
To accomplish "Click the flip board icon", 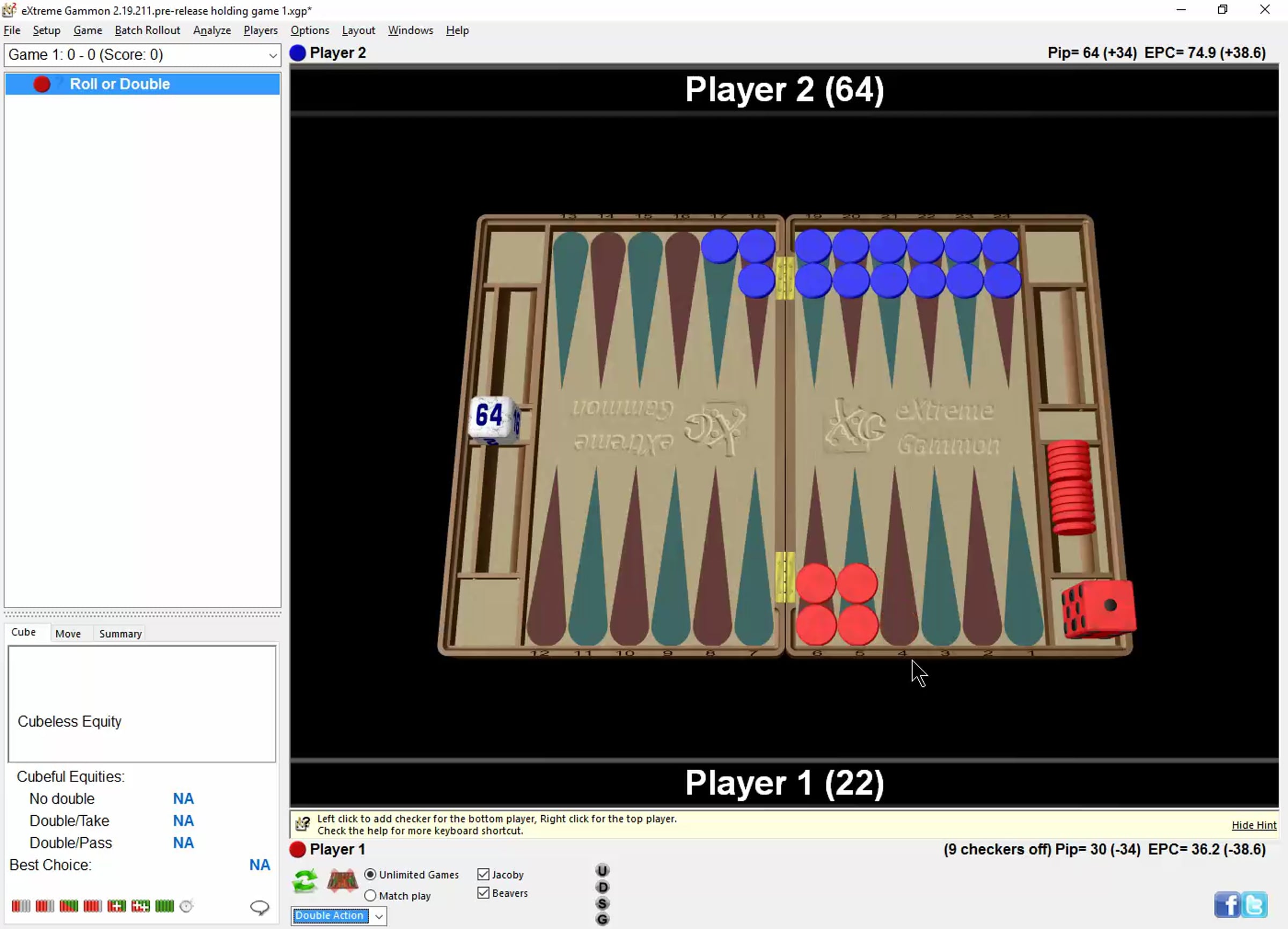I will [x=342, y=881].
